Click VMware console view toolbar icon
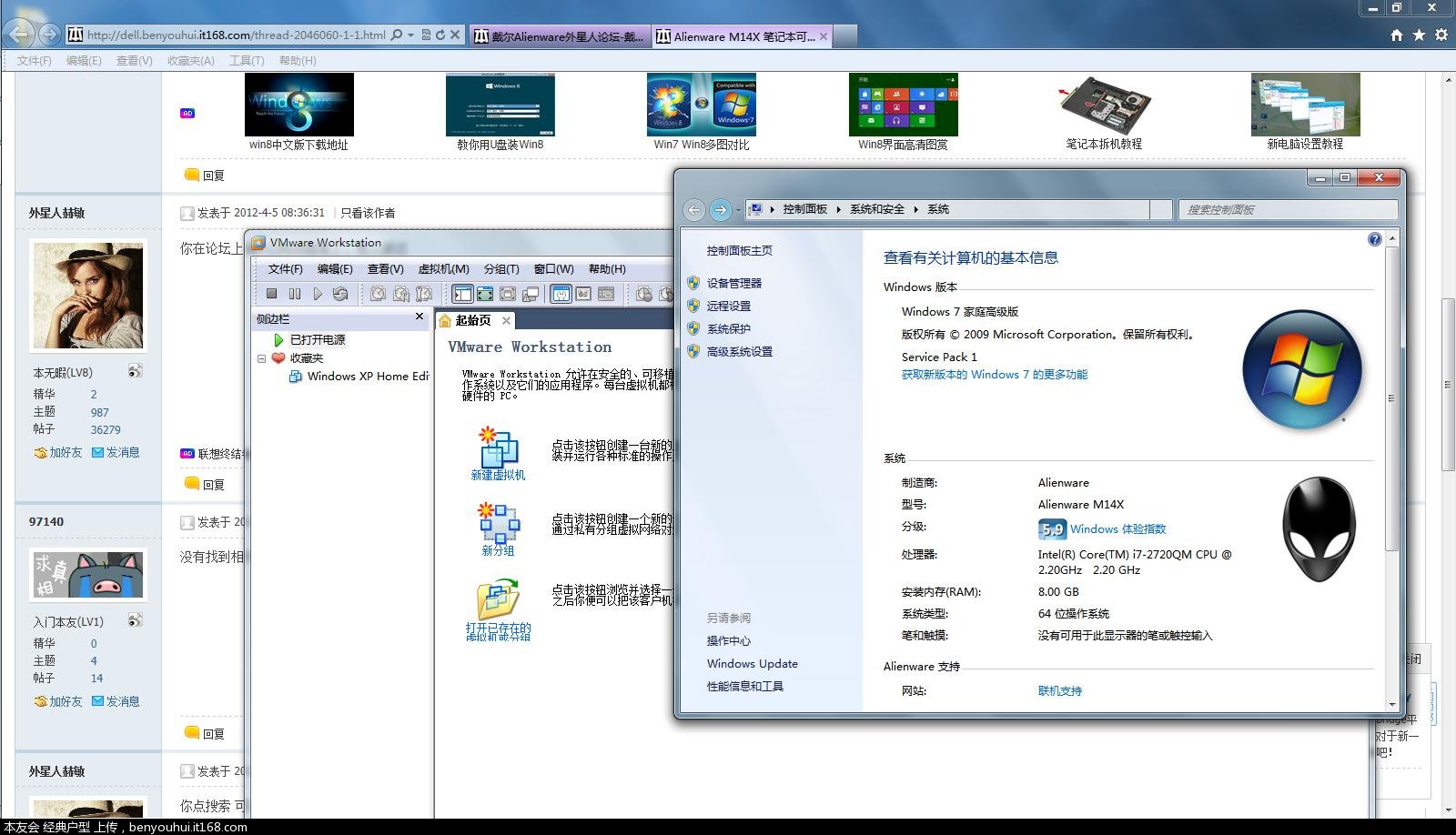Viewport: 1456px width, 835px height. 606,294
